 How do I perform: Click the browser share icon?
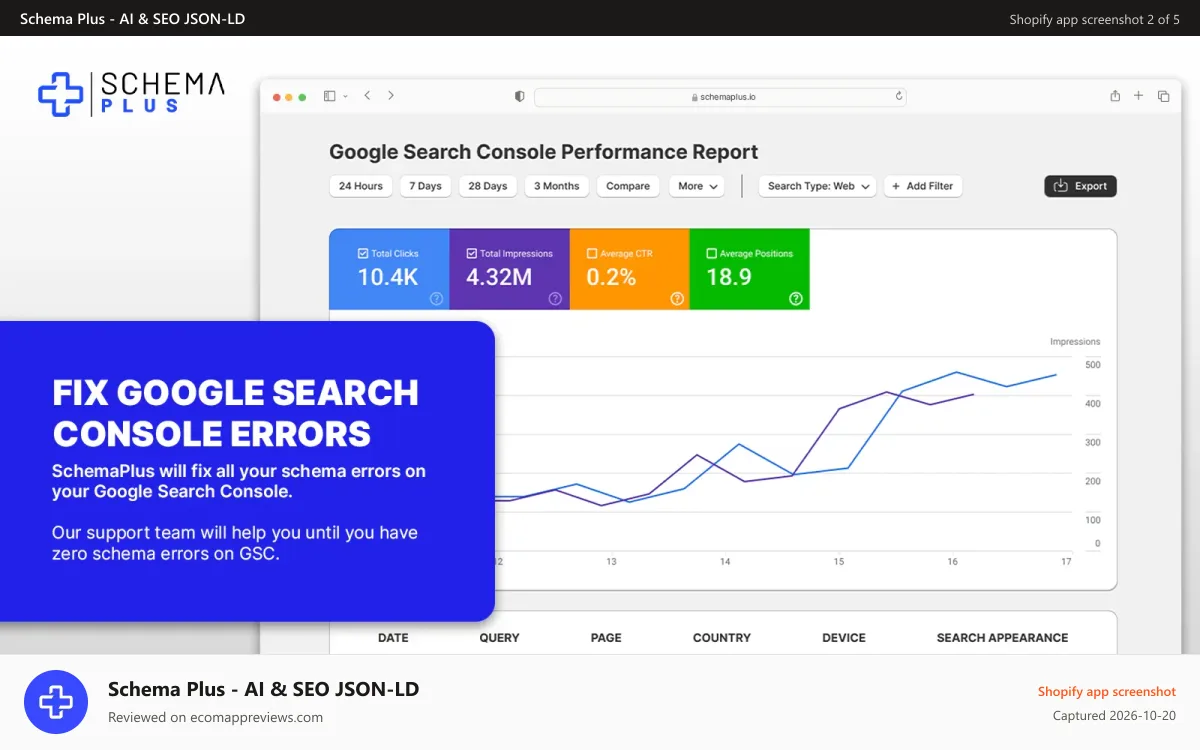point(1115,96)
